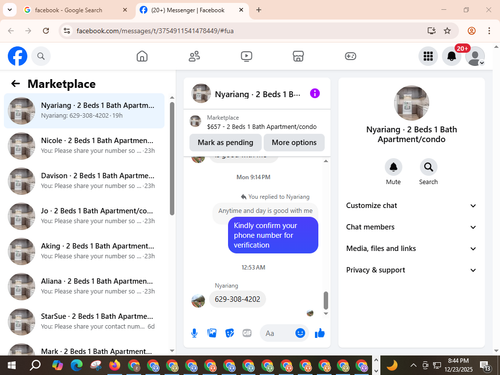Viewport: 500px width, 375px height.
Task: Launch Firefox from the taskbar
Action: pos(115,366)
